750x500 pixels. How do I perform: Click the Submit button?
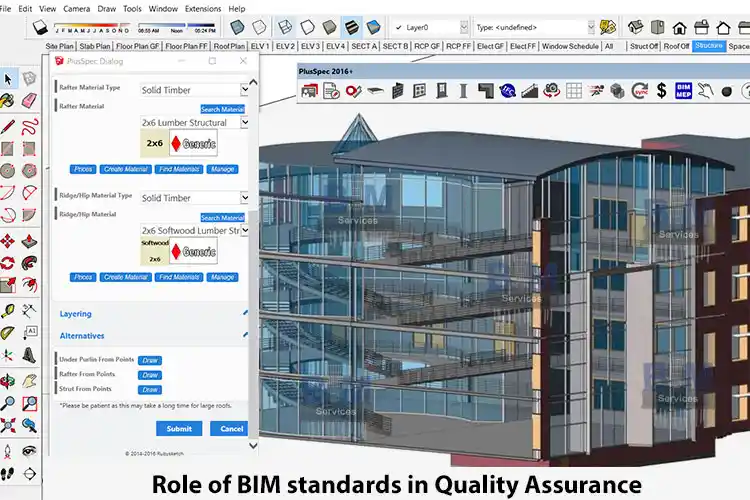tap(179, 429)
